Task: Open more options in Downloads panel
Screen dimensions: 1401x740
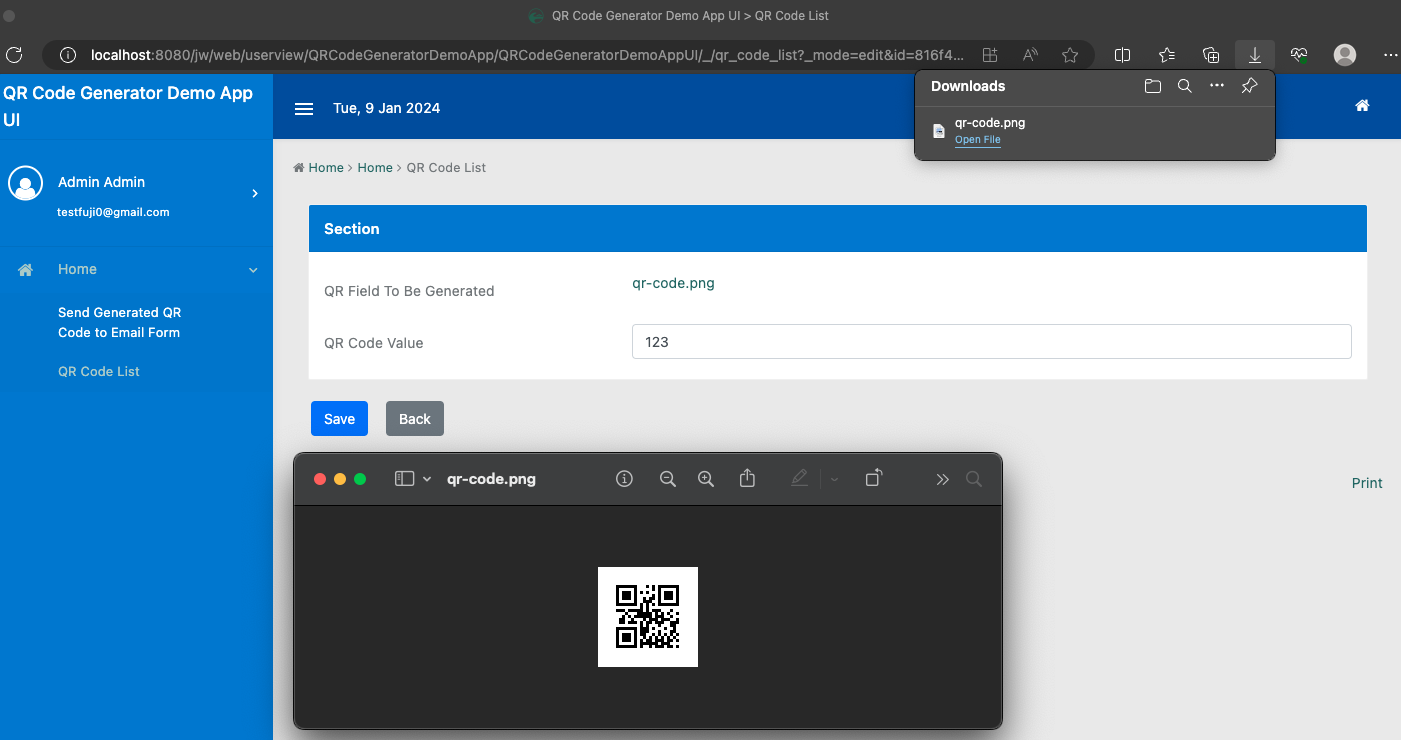Action: [1217, 86]
